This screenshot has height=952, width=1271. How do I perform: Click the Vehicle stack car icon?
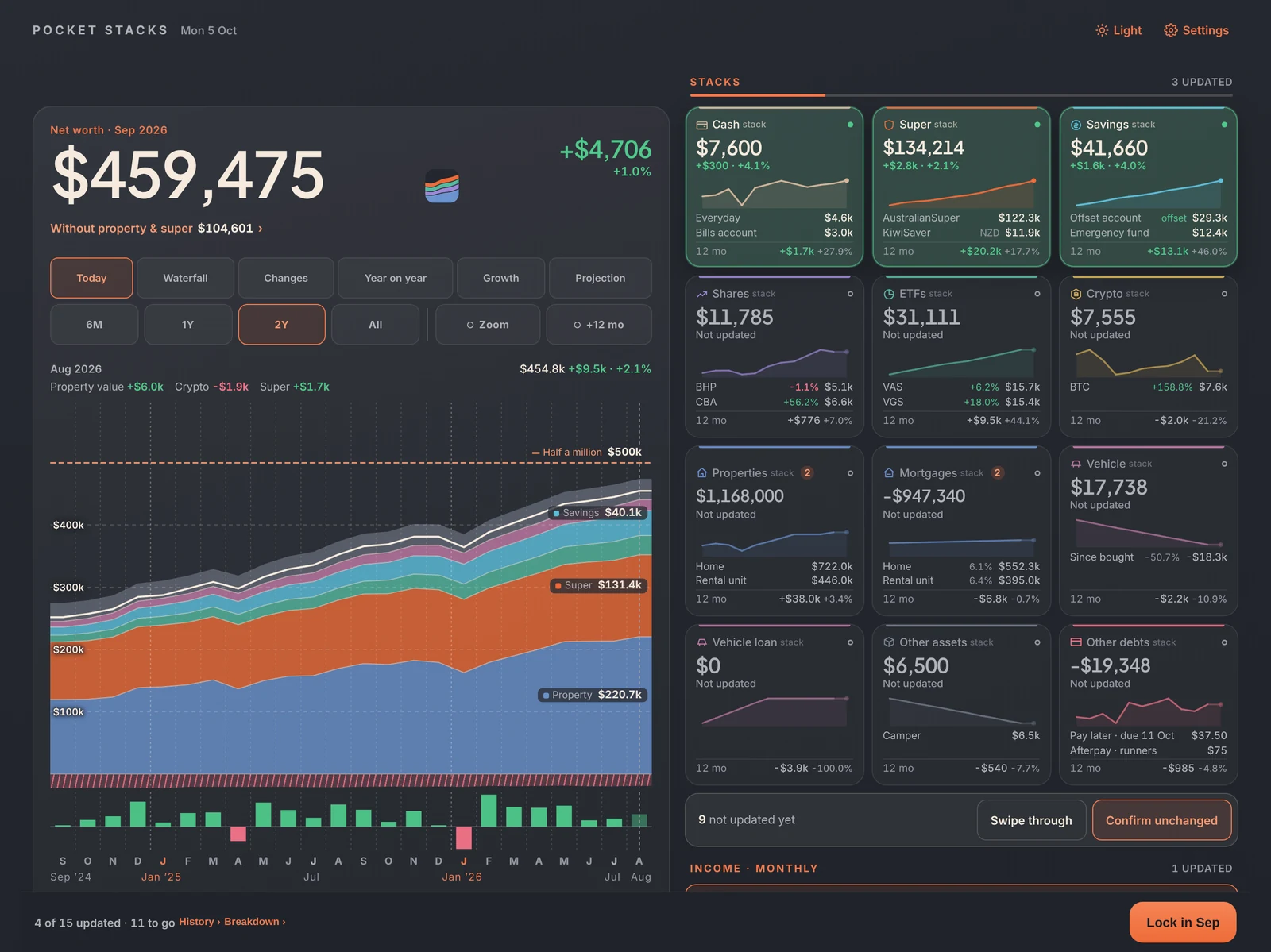[1076, 464]
